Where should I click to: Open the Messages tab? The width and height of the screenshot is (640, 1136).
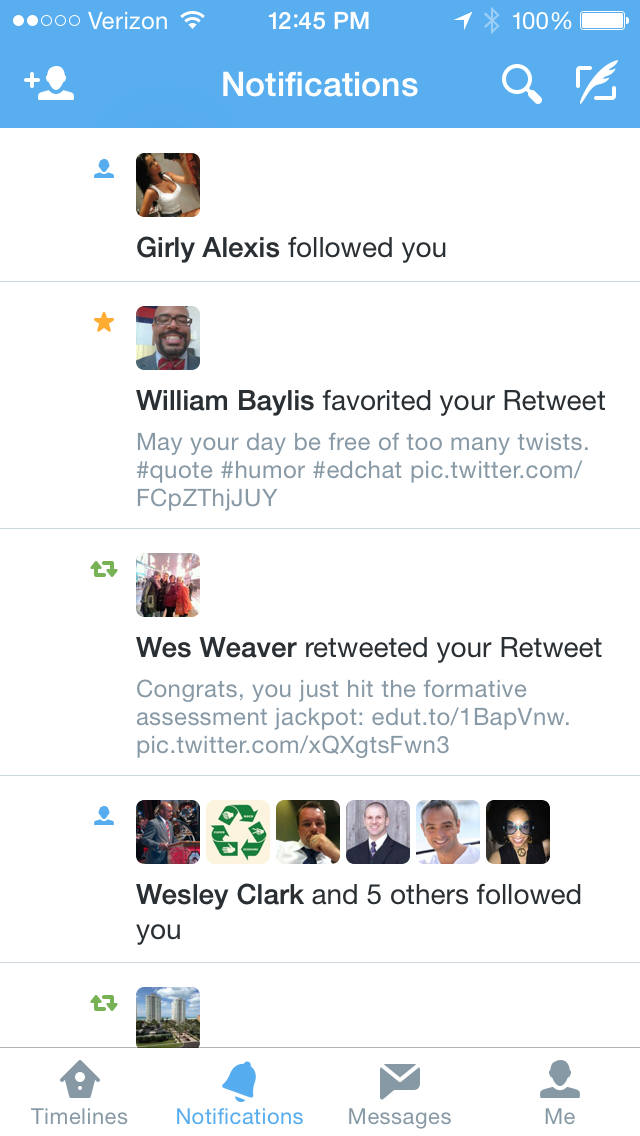pyautogui.click(x=399, y=1093)
